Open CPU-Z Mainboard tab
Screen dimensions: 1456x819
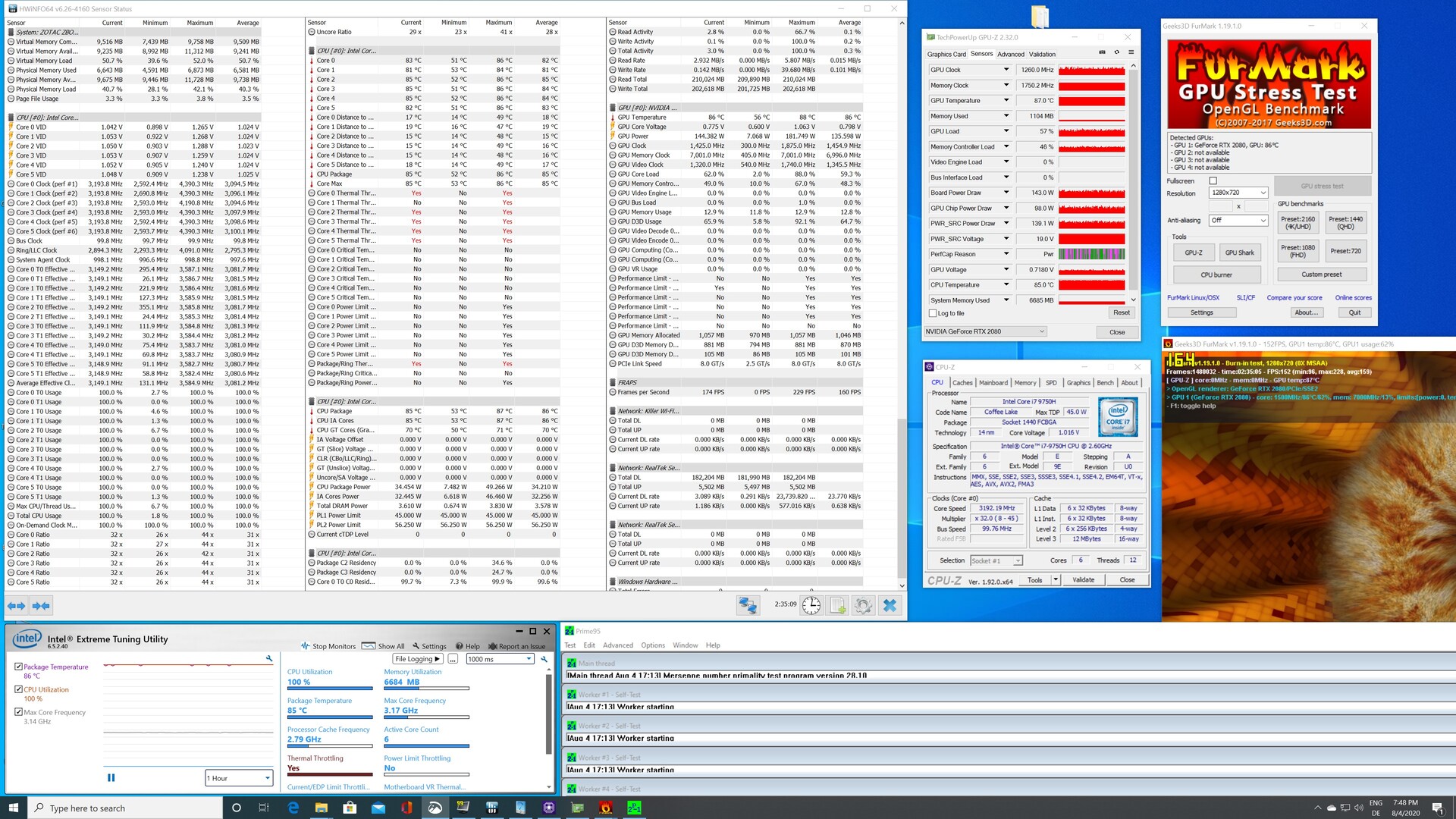993,383
